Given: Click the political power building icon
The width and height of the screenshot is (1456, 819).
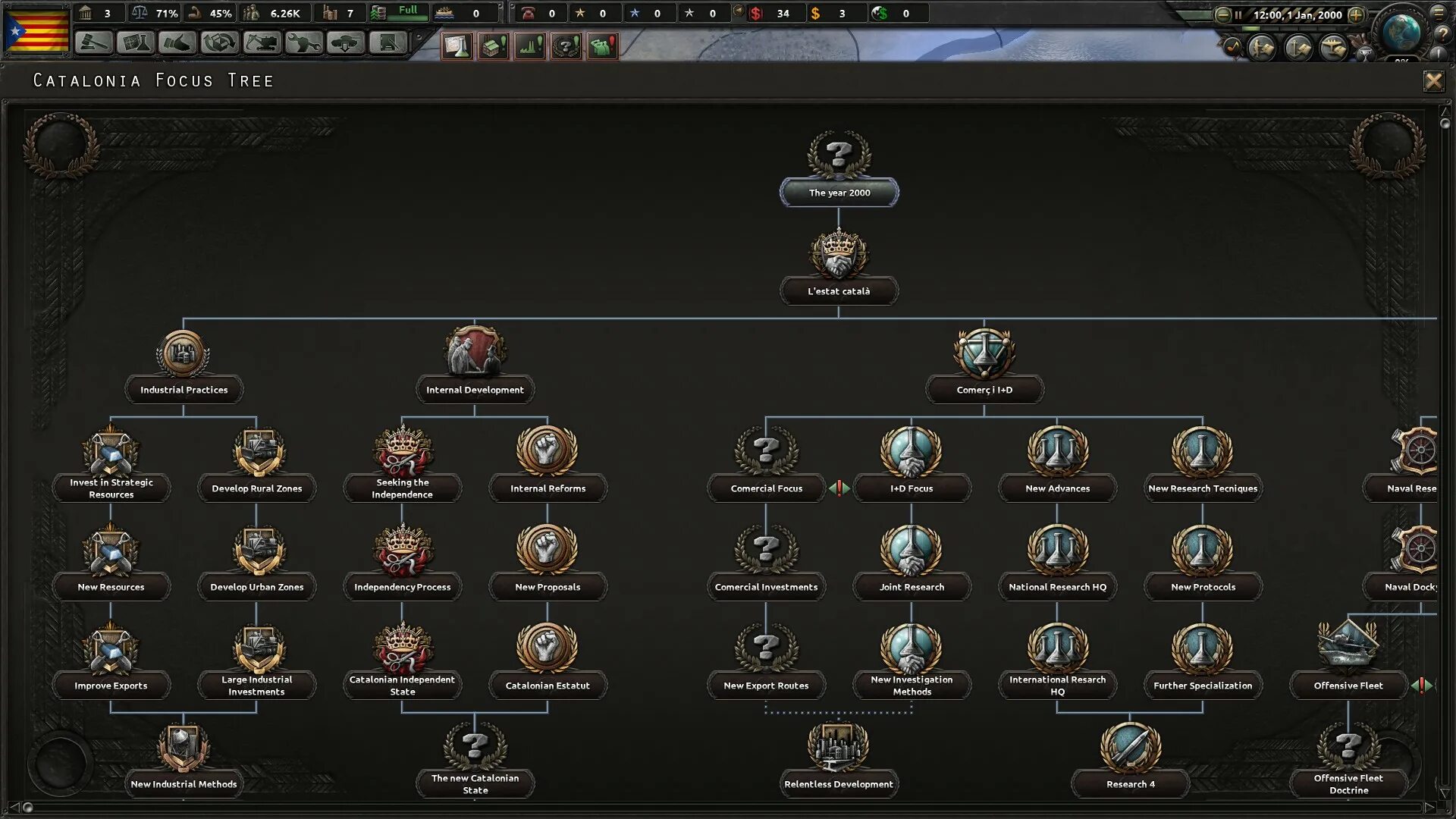Looking at the screenshot, I should 86,13.
